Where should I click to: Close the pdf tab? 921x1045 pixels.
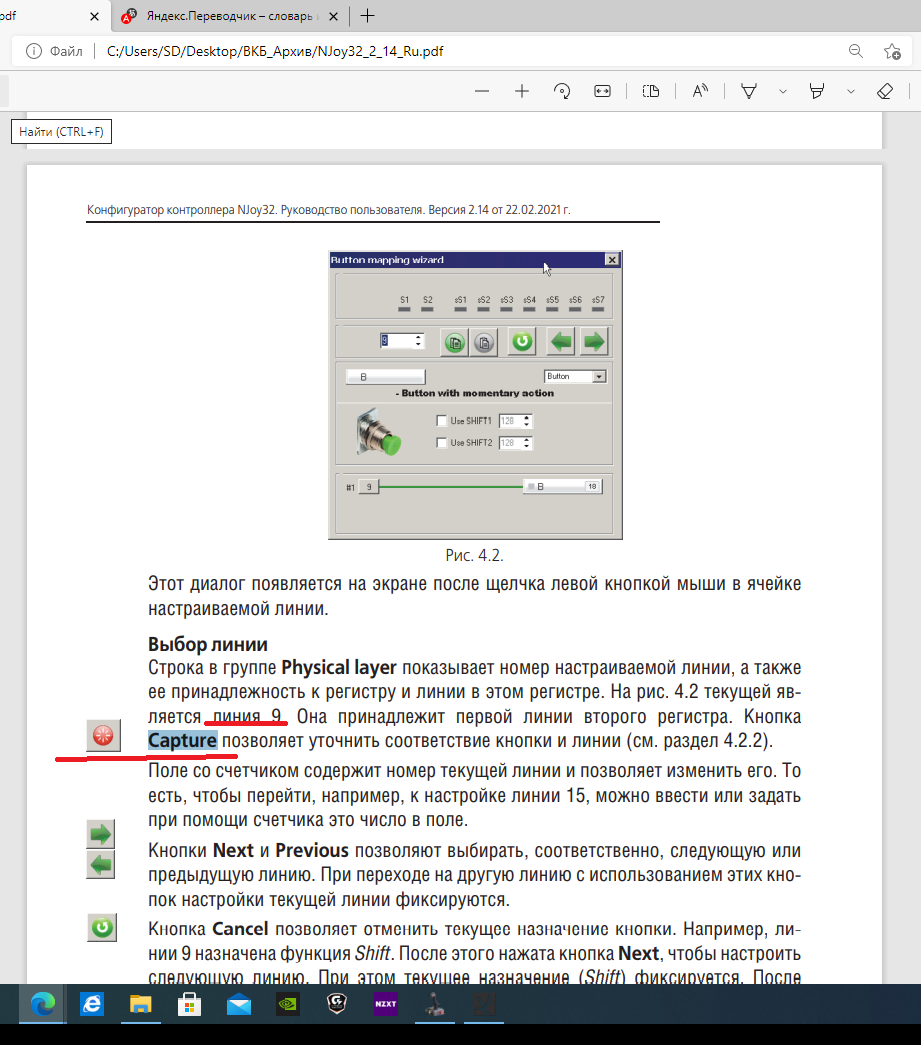[95, 17]
